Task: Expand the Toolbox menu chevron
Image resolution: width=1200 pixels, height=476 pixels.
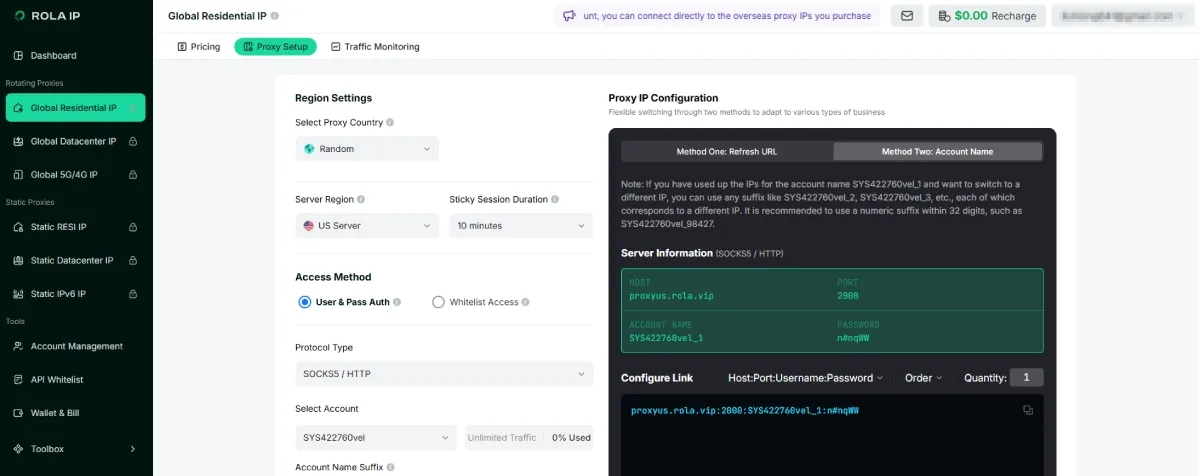Action: [x=133, y=449]
